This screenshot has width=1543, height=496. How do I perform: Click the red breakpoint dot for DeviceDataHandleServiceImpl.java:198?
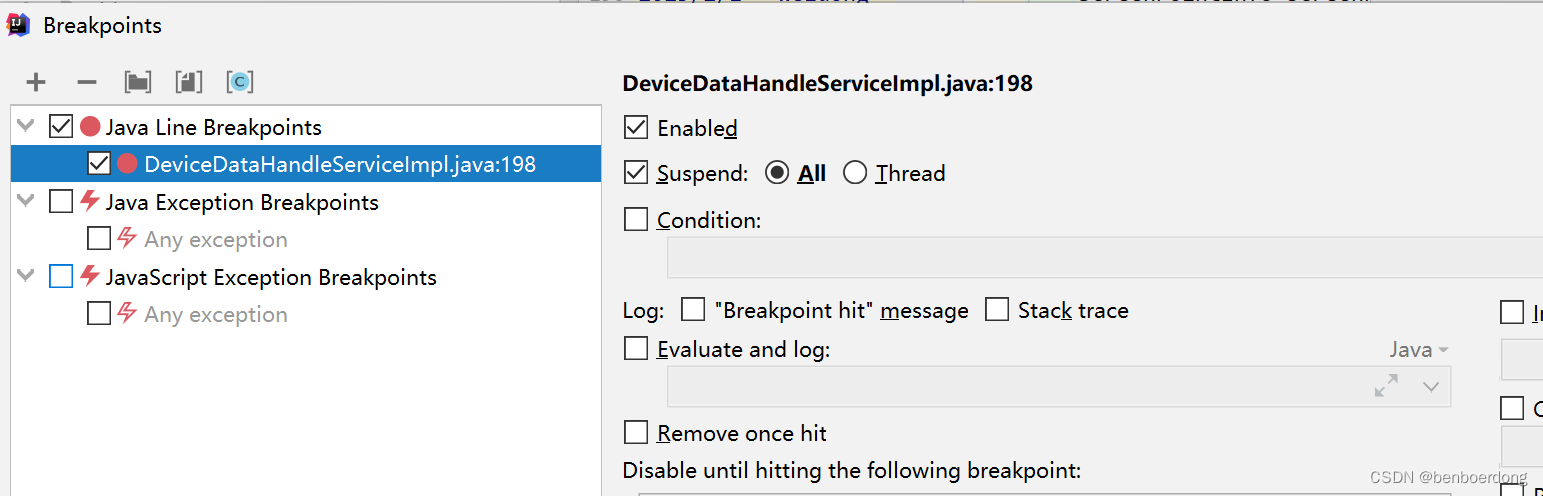tap(127, 164)
